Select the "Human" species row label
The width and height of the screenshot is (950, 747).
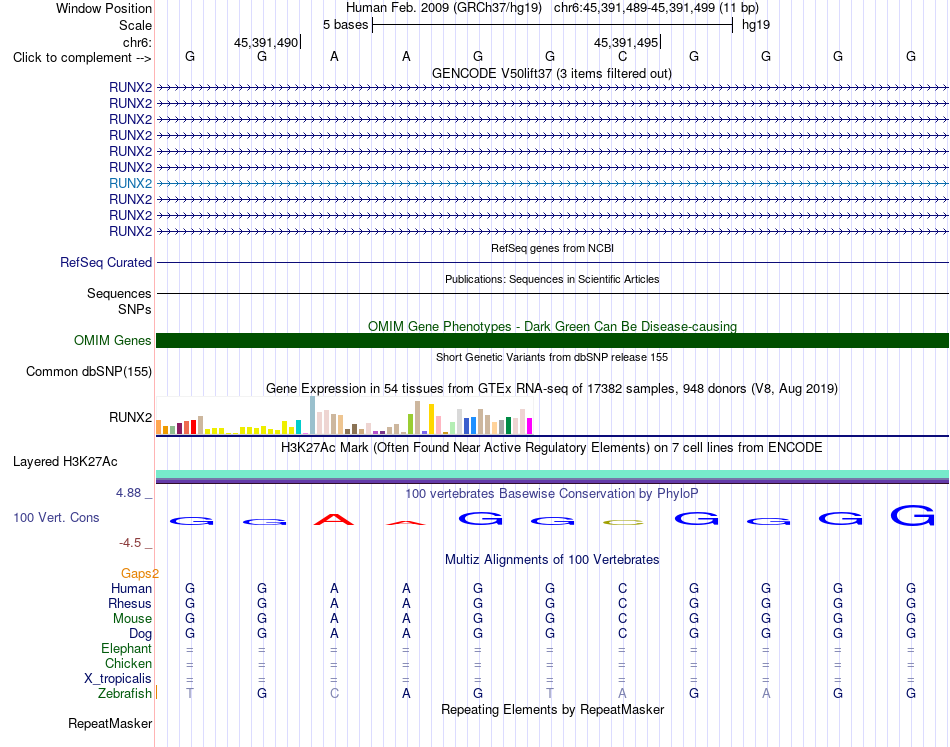point(131,588)
